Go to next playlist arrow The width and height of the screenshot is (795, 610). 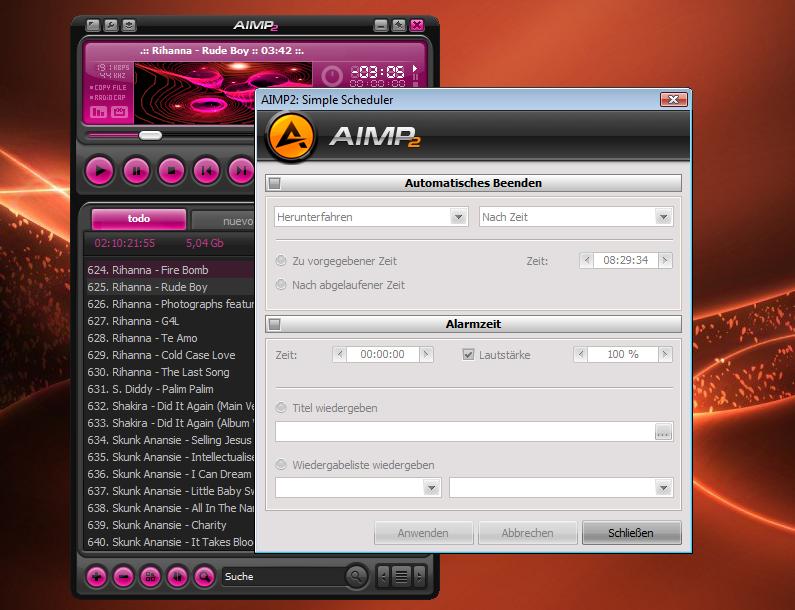[x=419, y=577]
